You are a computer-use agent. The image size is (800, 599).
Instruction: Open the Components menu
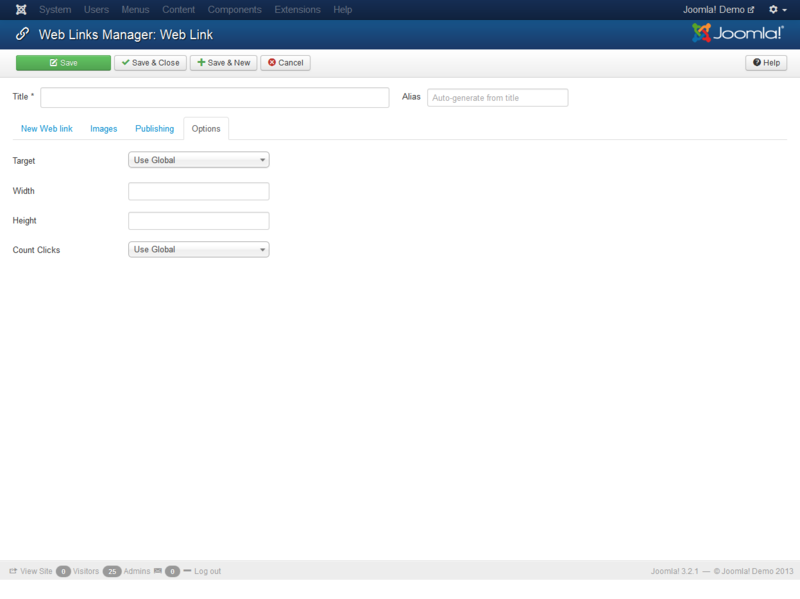click(x=234, y=10)
